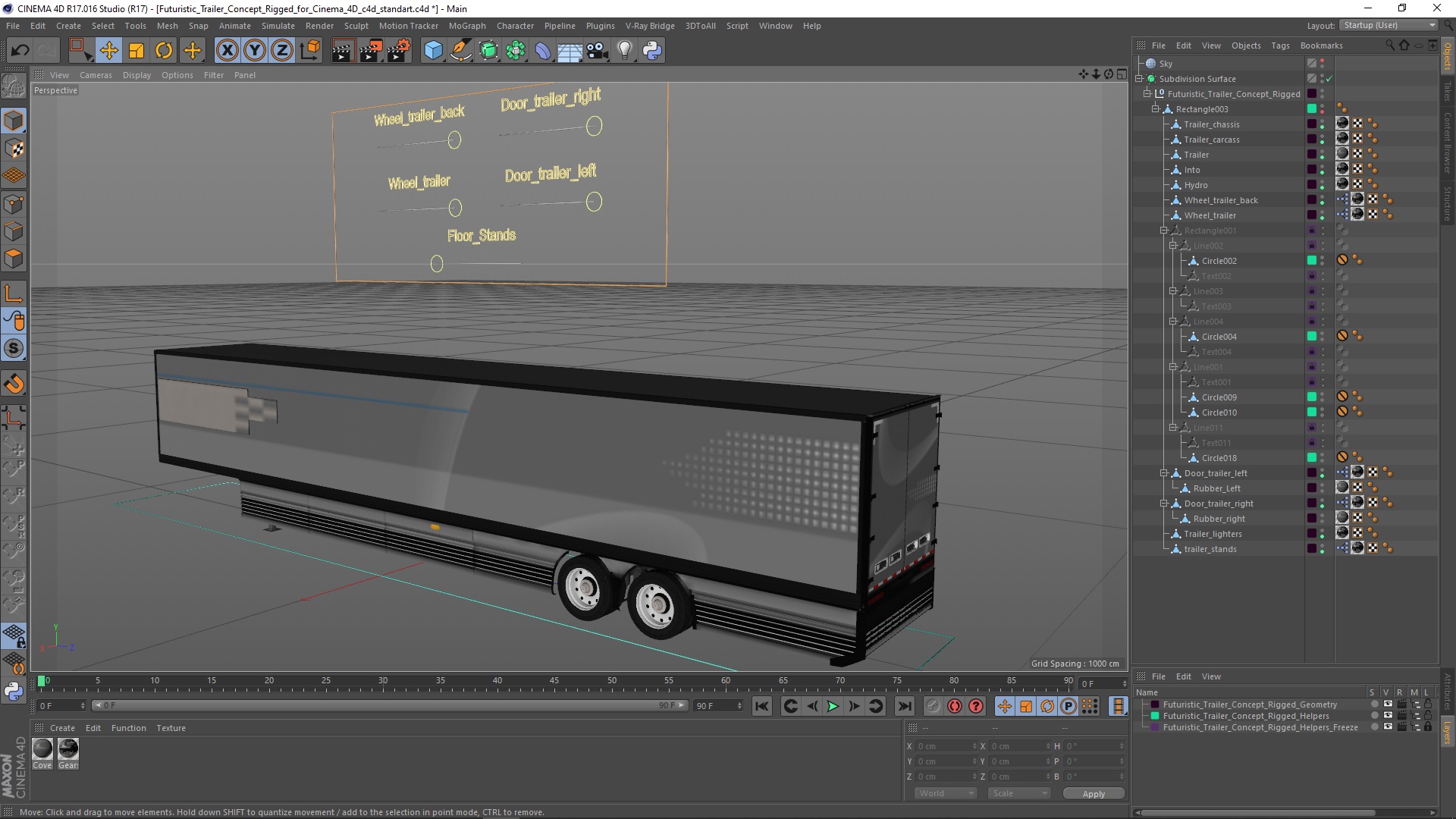Select the Scale tool

tap(136, 51)
